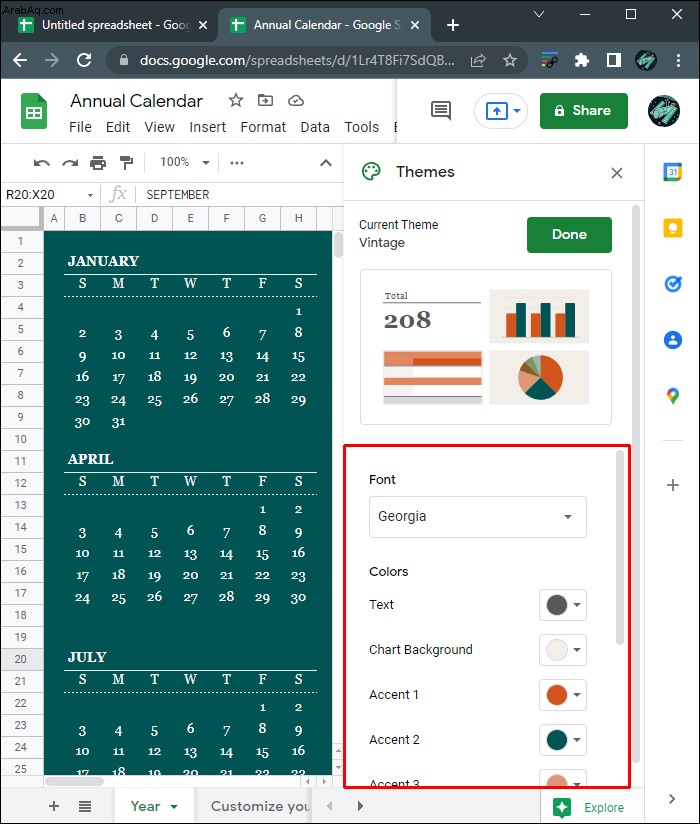Open the Year sheet tab menu arrow
Viewport: 700px width, 824px height.
tap(174, 806)
